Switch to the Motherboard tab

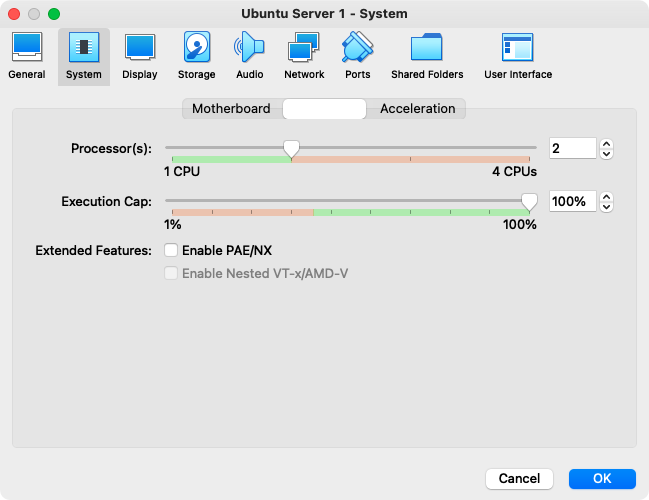click(x=231, y=109)
